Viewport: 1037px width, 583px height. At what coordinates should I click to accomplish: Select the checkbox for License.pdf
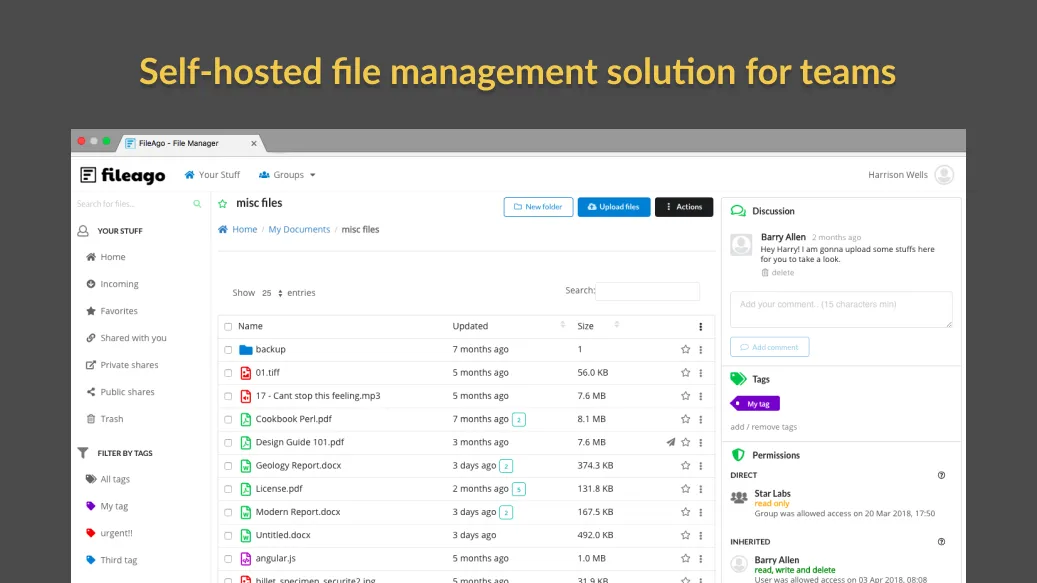228,488
